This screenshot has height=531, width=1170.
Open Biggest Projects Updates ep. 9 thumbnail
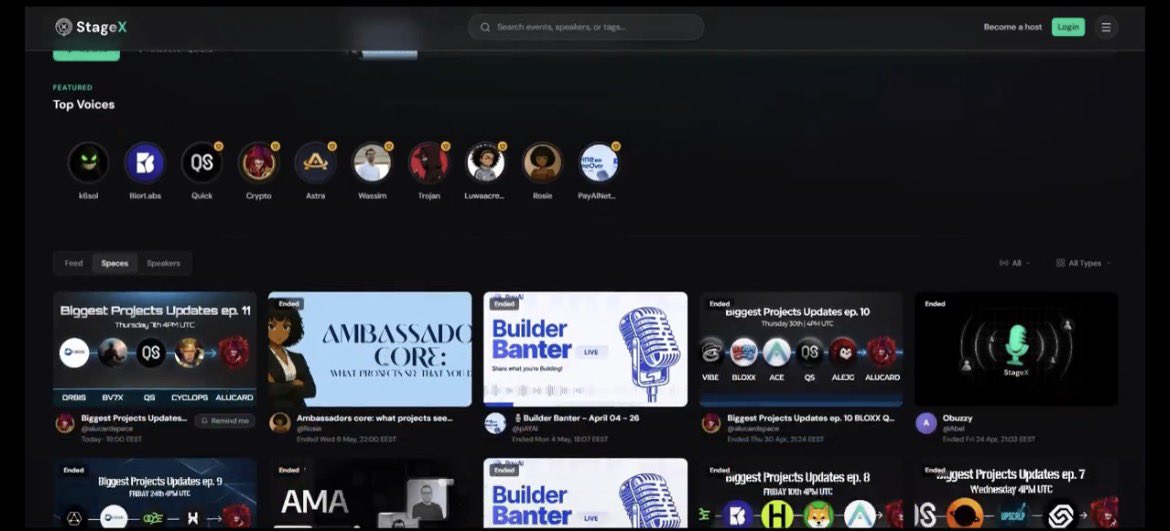(x=155, y=494)
